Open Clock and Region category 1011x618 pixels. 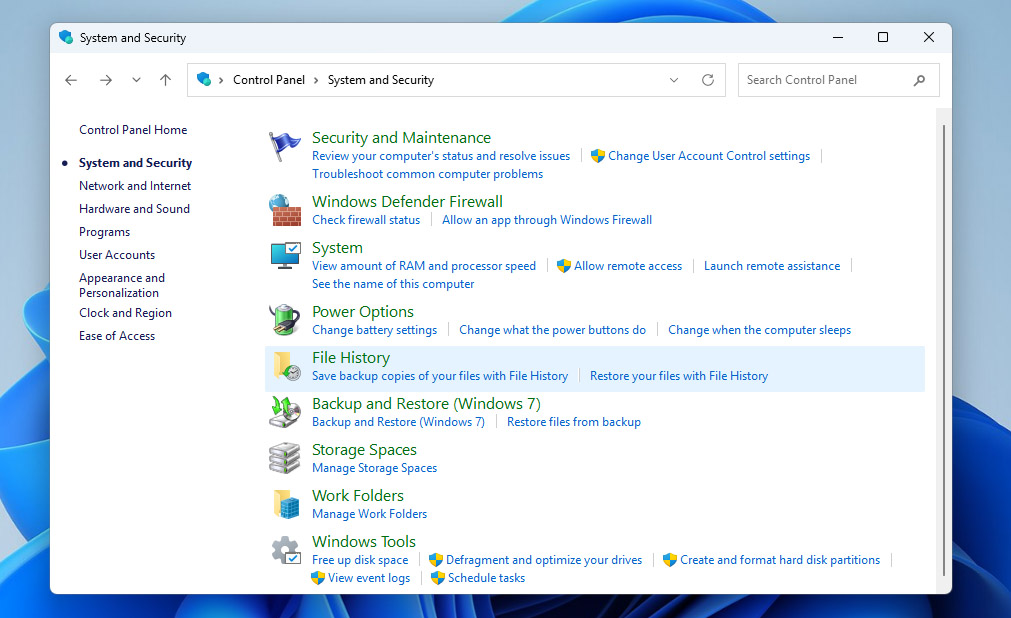click(125, 313)
